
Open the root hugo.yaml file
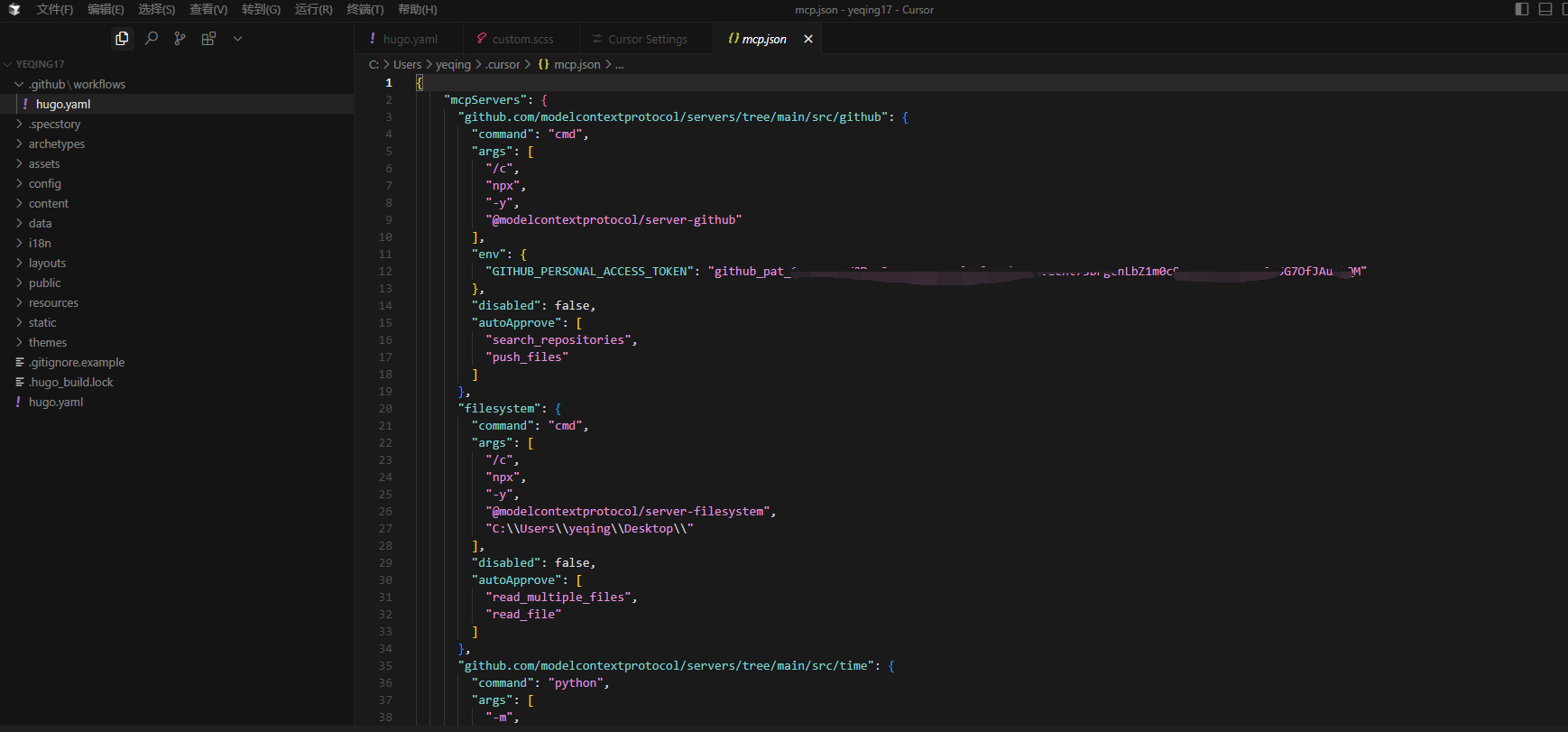tap(177, 402)
